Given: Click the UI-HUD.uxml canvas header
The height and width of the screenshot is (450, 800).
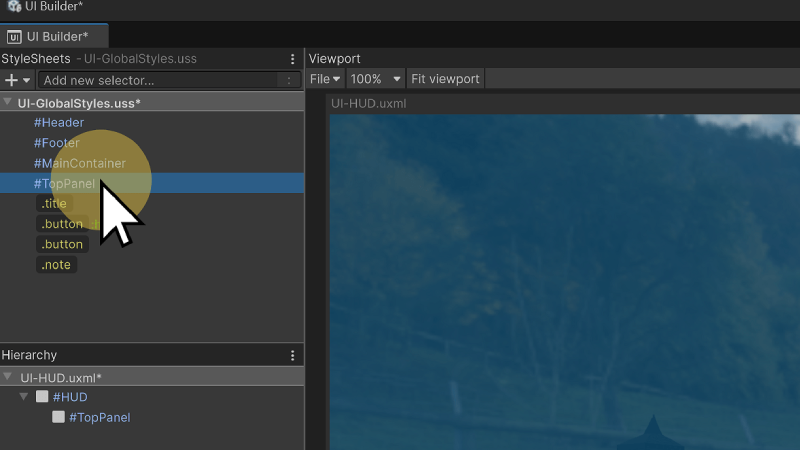Looking at the screenshot, I should (368, 103).
